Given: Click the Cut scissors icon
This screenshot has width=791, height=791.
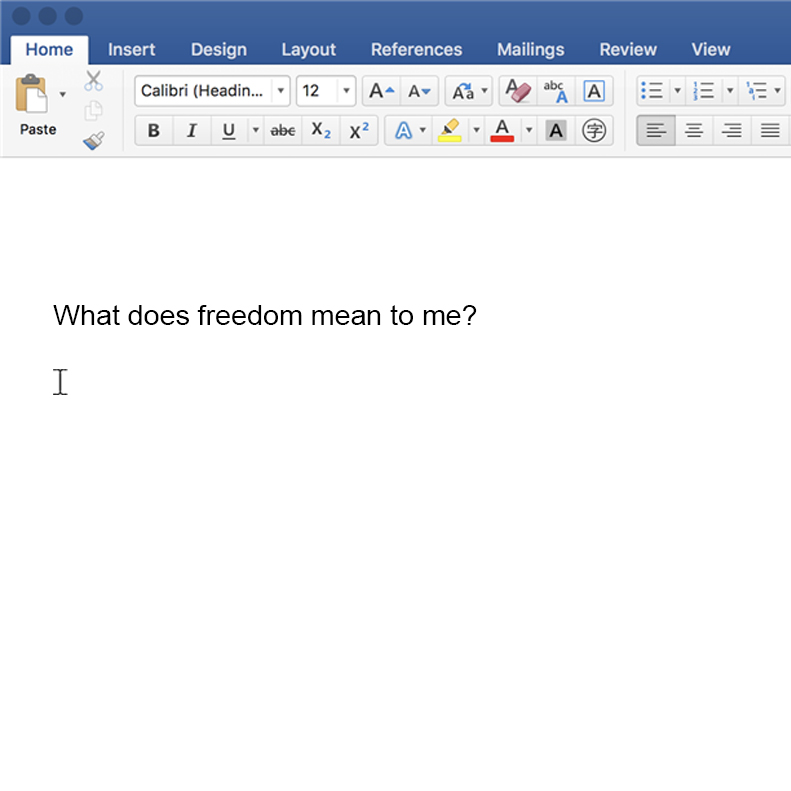Looking at the screenshot, I should (93, 81).
